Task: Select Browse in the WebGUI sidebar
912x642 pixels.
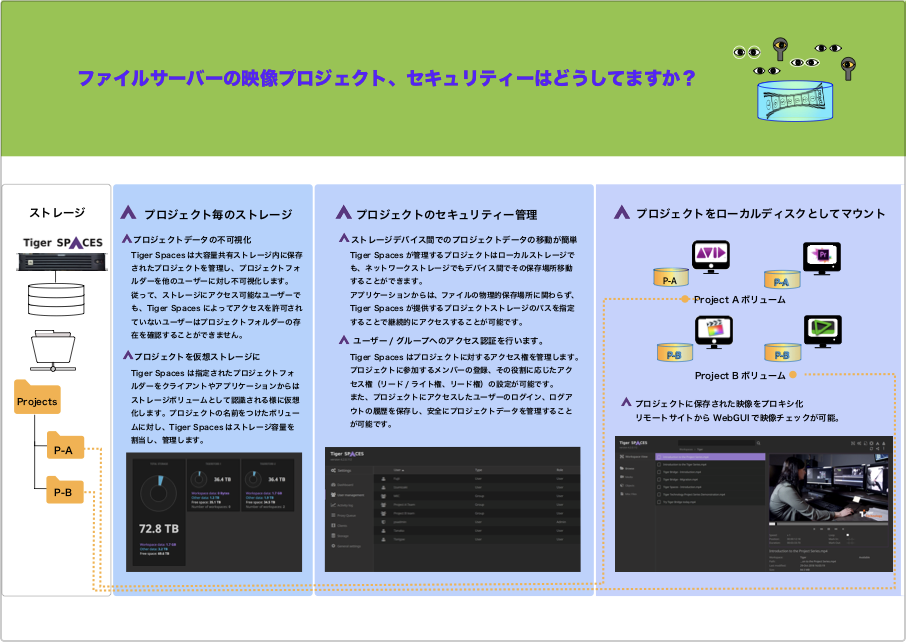Action: point(627,468)
